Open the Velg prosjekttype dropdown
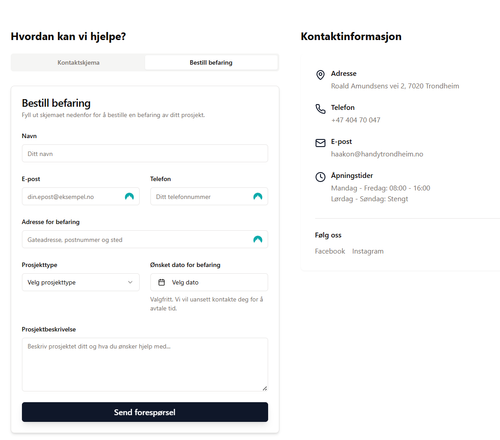The image size is (500, 440). (81, 282)
